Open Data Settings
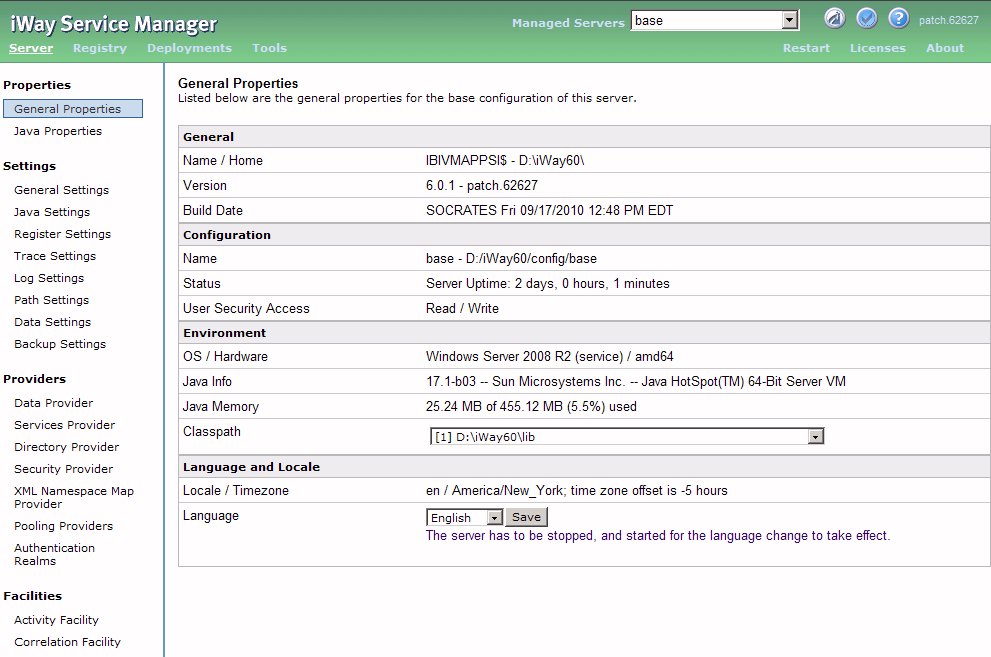The width and height of the screenshot is (991, 657). 52,322
